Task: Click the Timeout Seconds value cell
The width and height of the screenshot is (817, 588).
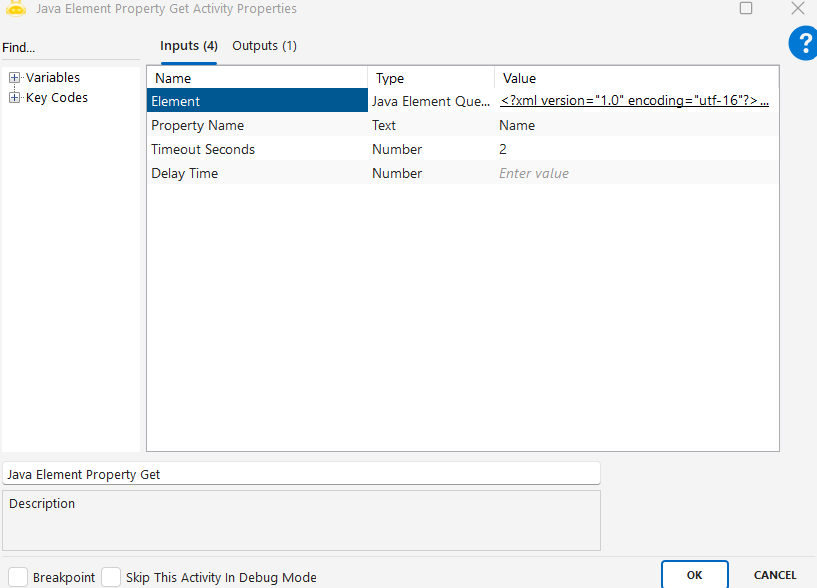Action: [x=635, y=150]
